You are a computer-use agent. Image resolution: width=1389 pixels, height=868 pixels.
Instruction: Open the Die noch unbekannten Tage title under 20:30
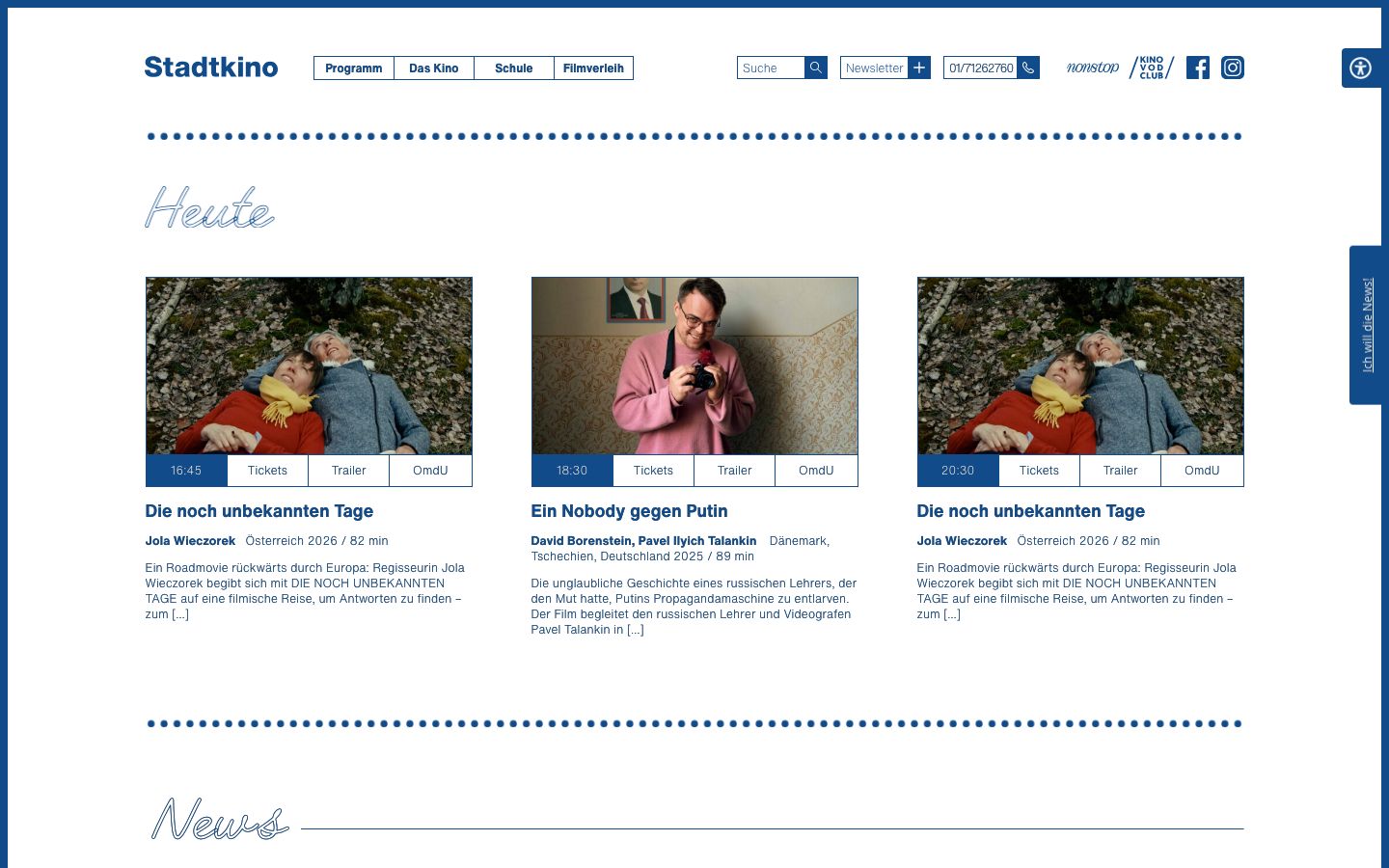1030,511
